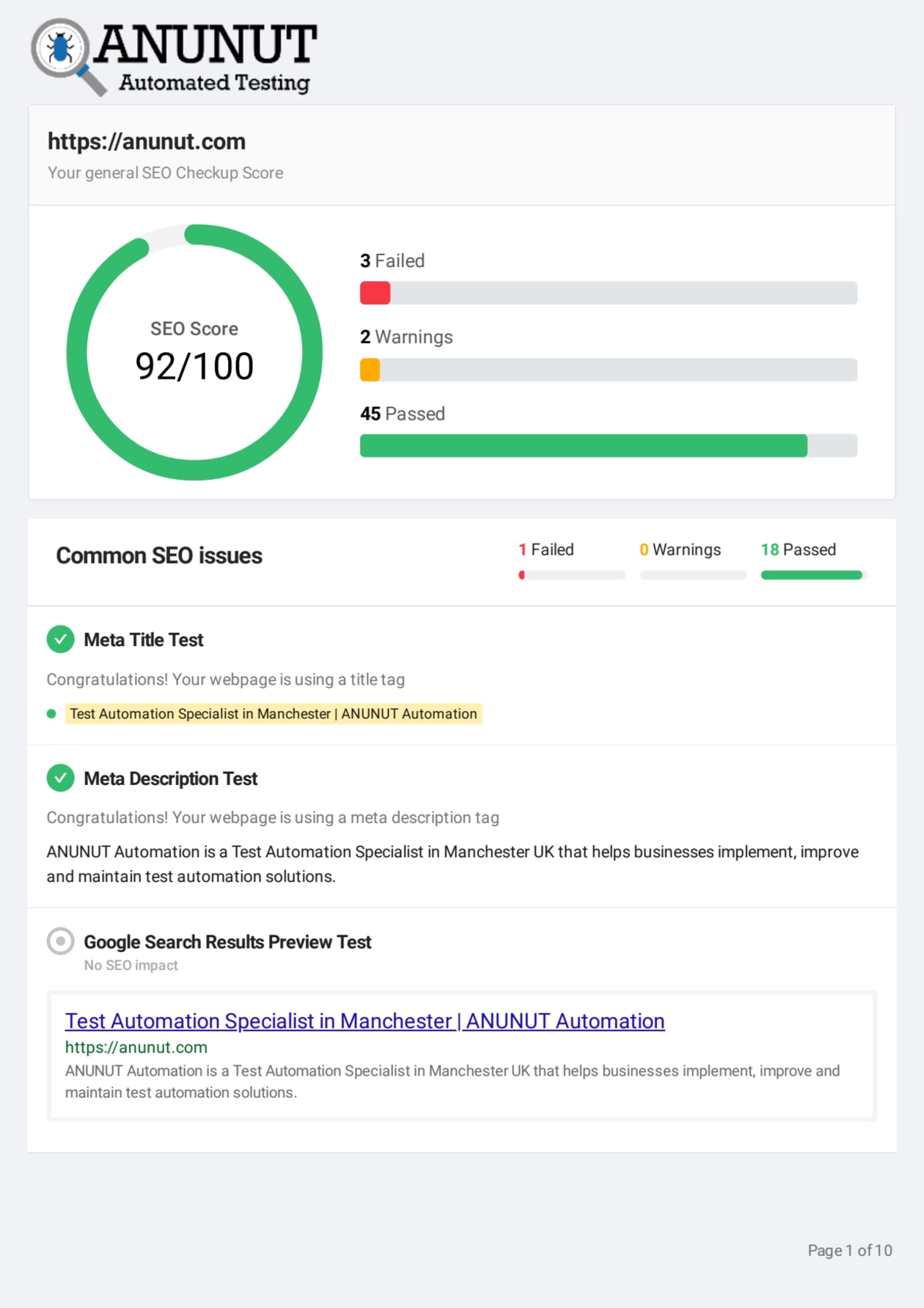Click the highlighted title tag text

click(273, 714)
